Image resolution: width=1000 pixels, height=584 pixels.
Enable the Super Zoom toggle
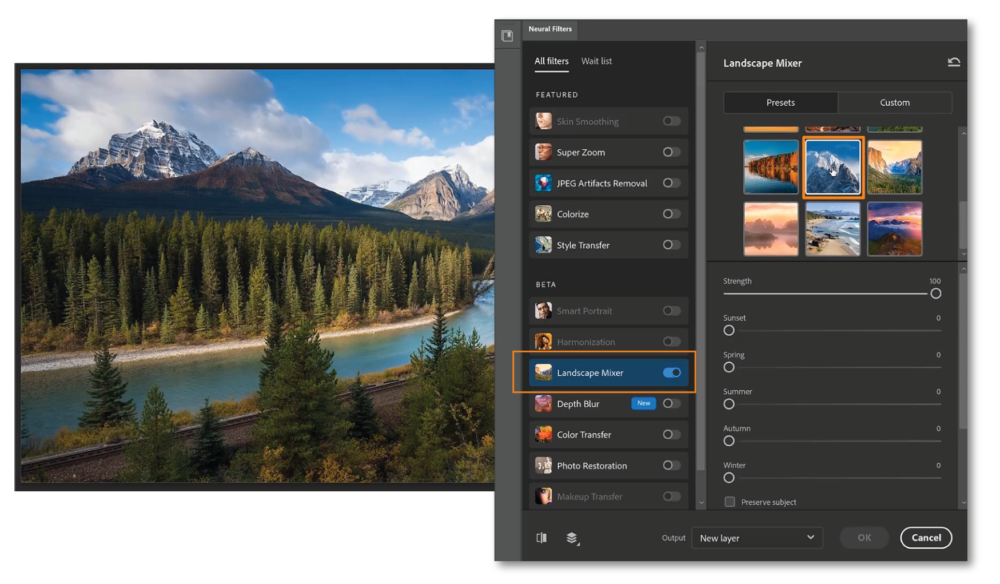672,152
